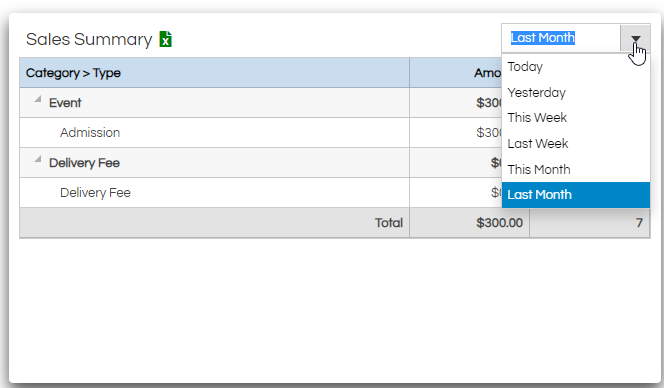Close the date range dropdown arrow

(635, 38)
